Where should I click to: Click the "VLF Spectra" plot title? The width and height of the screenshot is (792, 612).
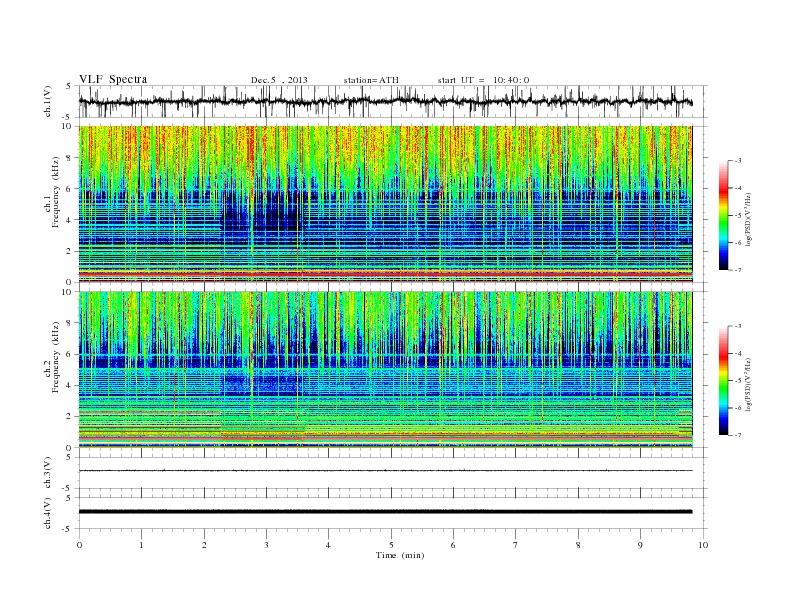(x=113, y=79)
